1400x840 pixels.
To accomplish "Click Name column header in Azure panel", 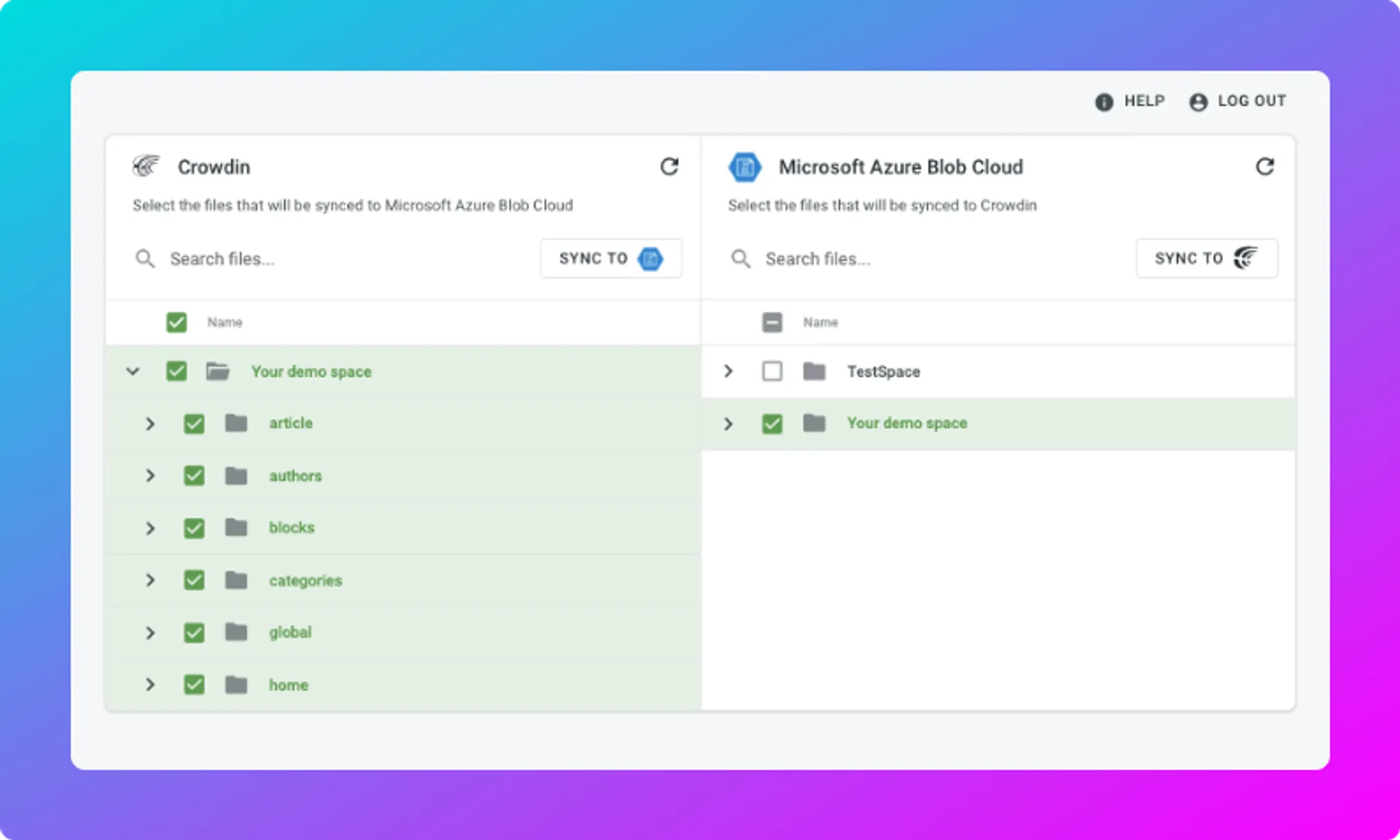I will [820, 322].
